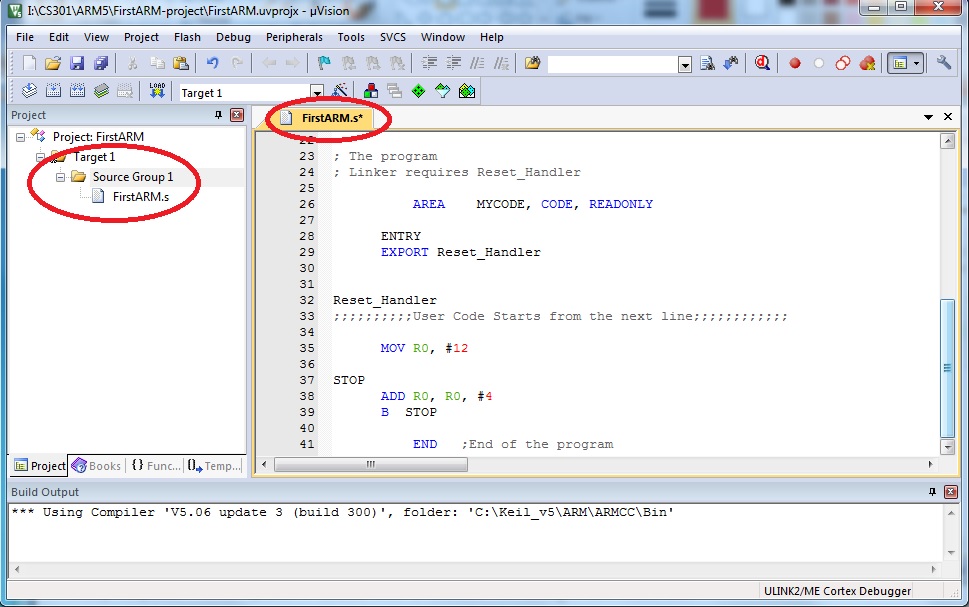Download to flash with the LOAD icon
Viewport: 969px width, 607px height.
(157, 91)
